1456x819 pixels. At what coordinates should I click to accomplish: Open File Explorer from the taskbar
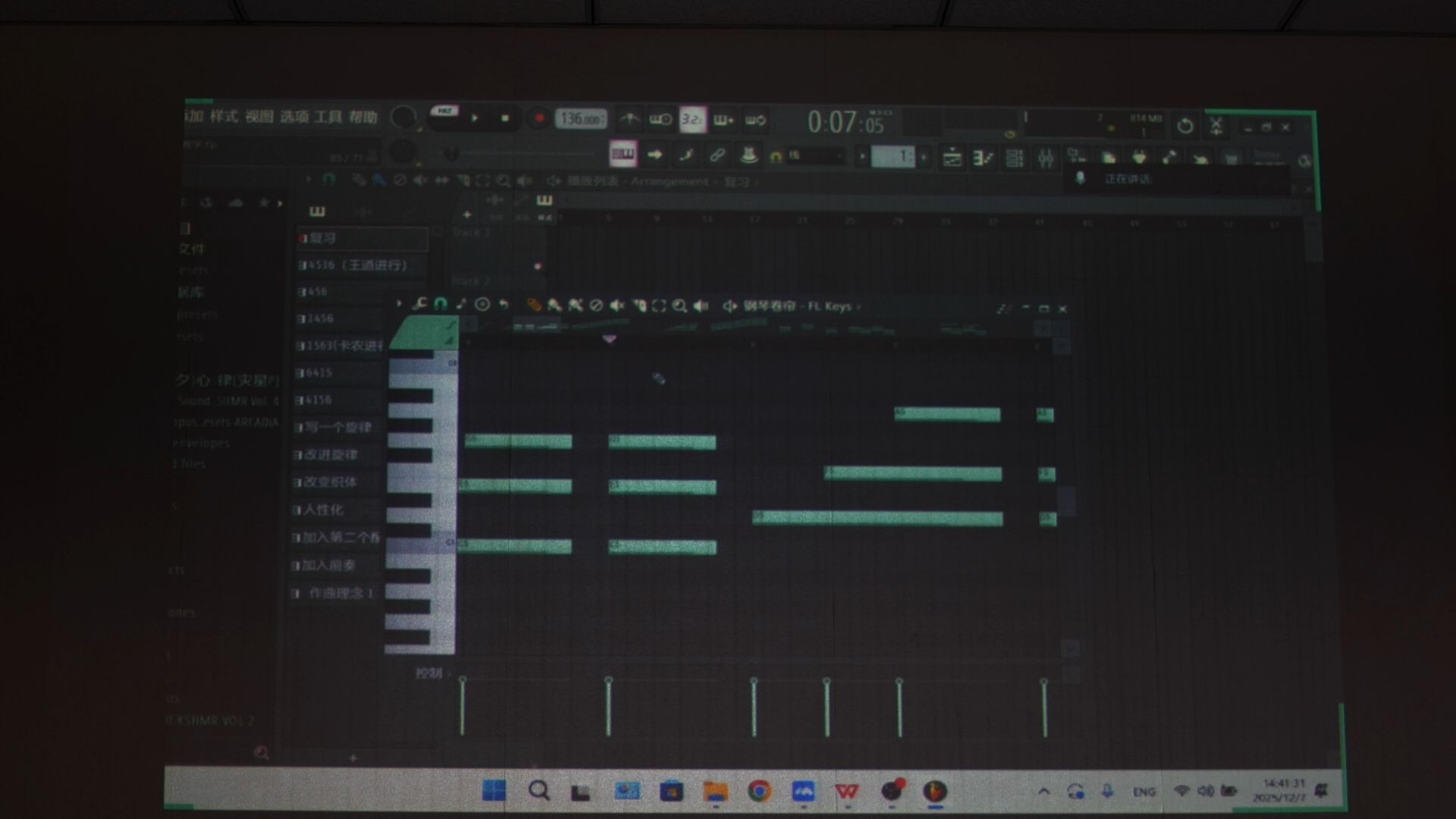[x=715, y=792]
